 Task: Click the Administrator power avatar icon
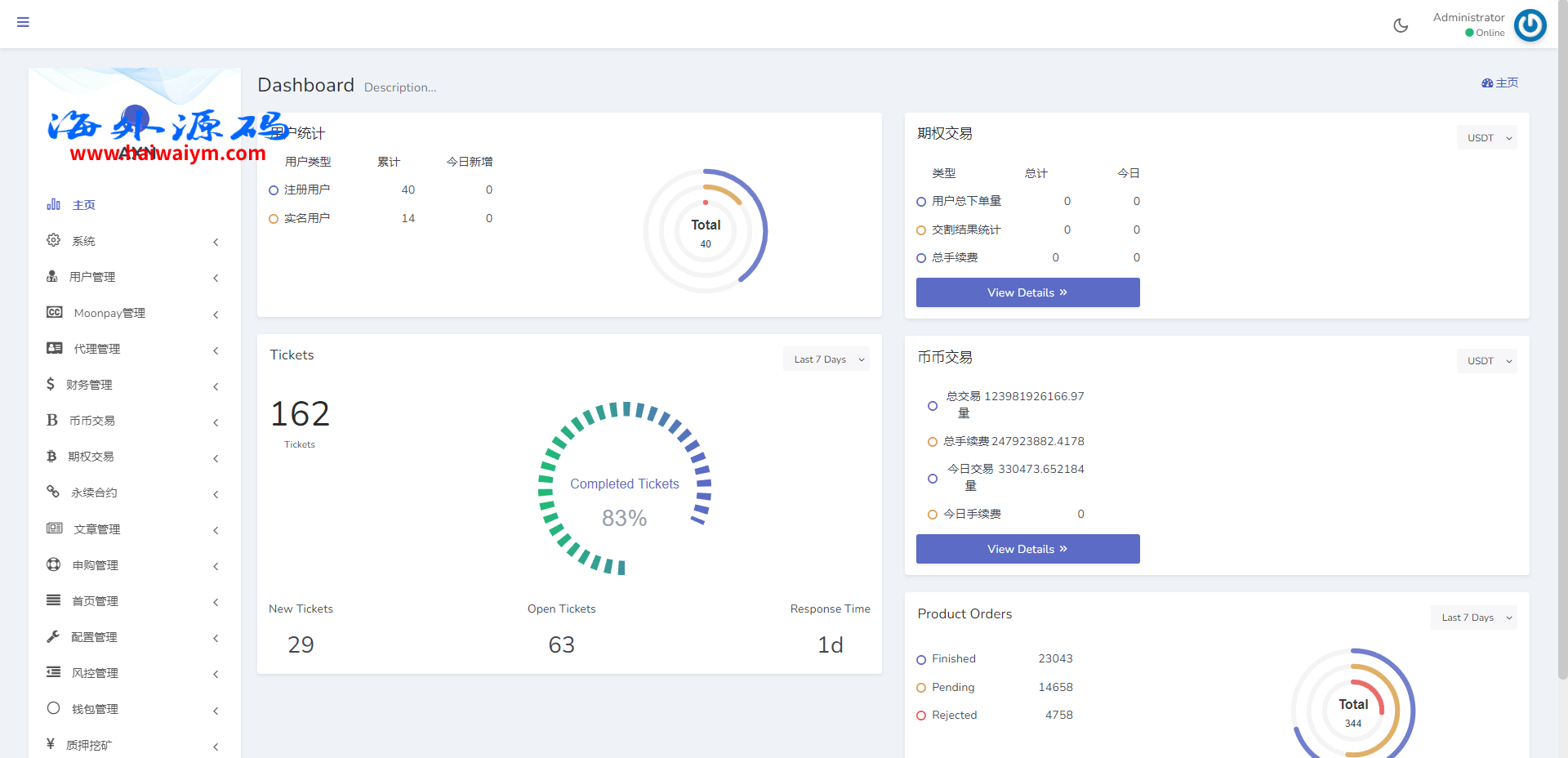coord(1530,25)
